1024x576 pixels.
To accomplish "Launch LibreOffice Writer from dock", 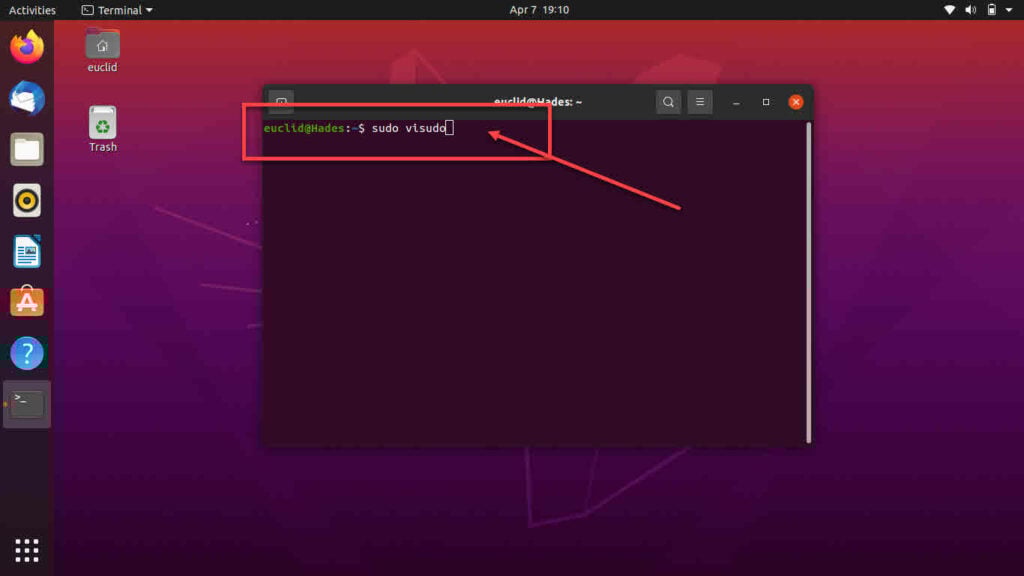I will 27,251.
